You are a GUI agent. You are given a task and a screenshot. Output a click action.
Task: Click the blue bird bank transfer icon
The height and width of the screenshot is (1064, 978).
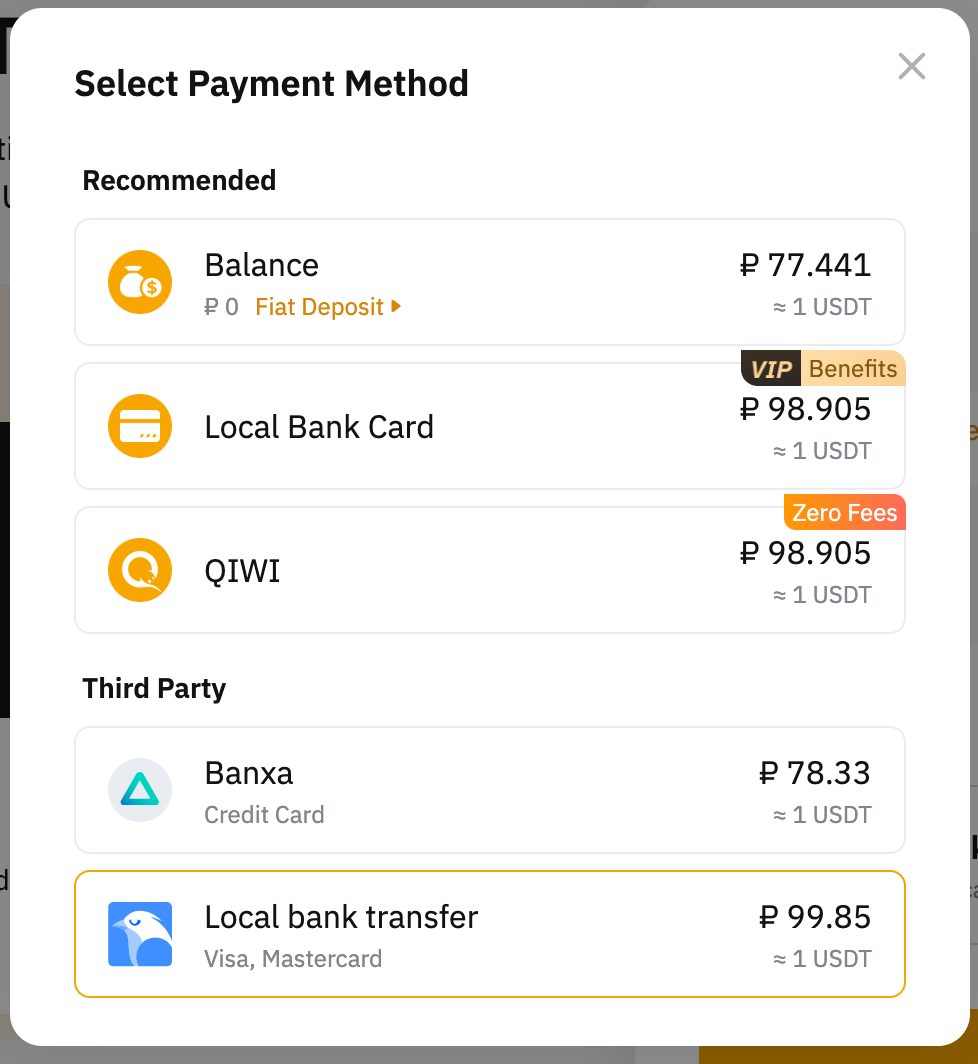140,934
